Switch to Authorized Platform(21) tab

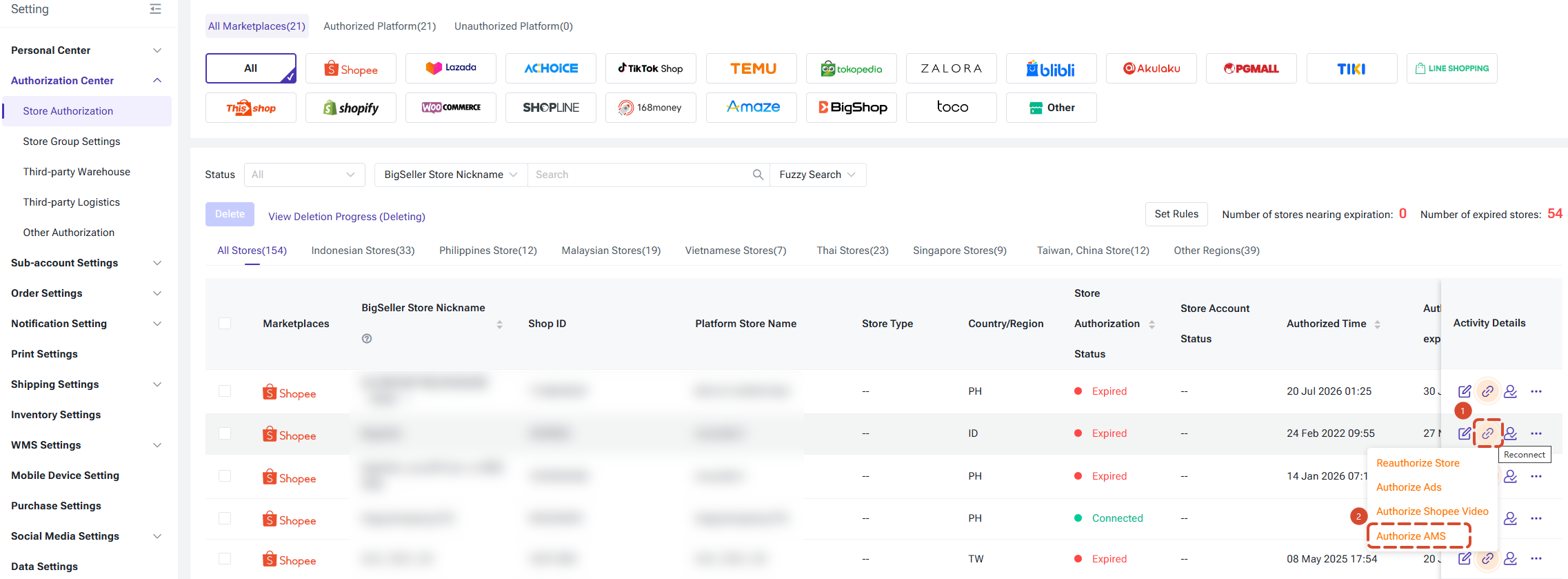(380, 26)
